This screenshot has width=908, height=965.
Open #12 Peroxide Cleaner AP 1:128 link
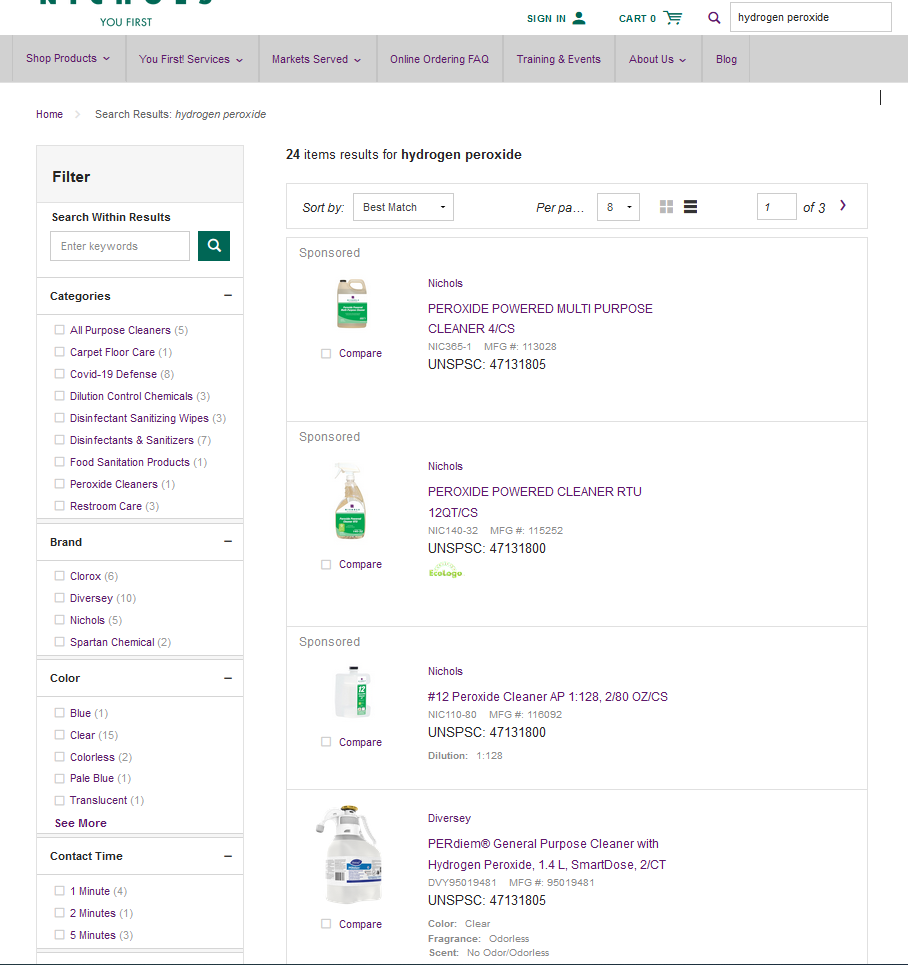547,696
